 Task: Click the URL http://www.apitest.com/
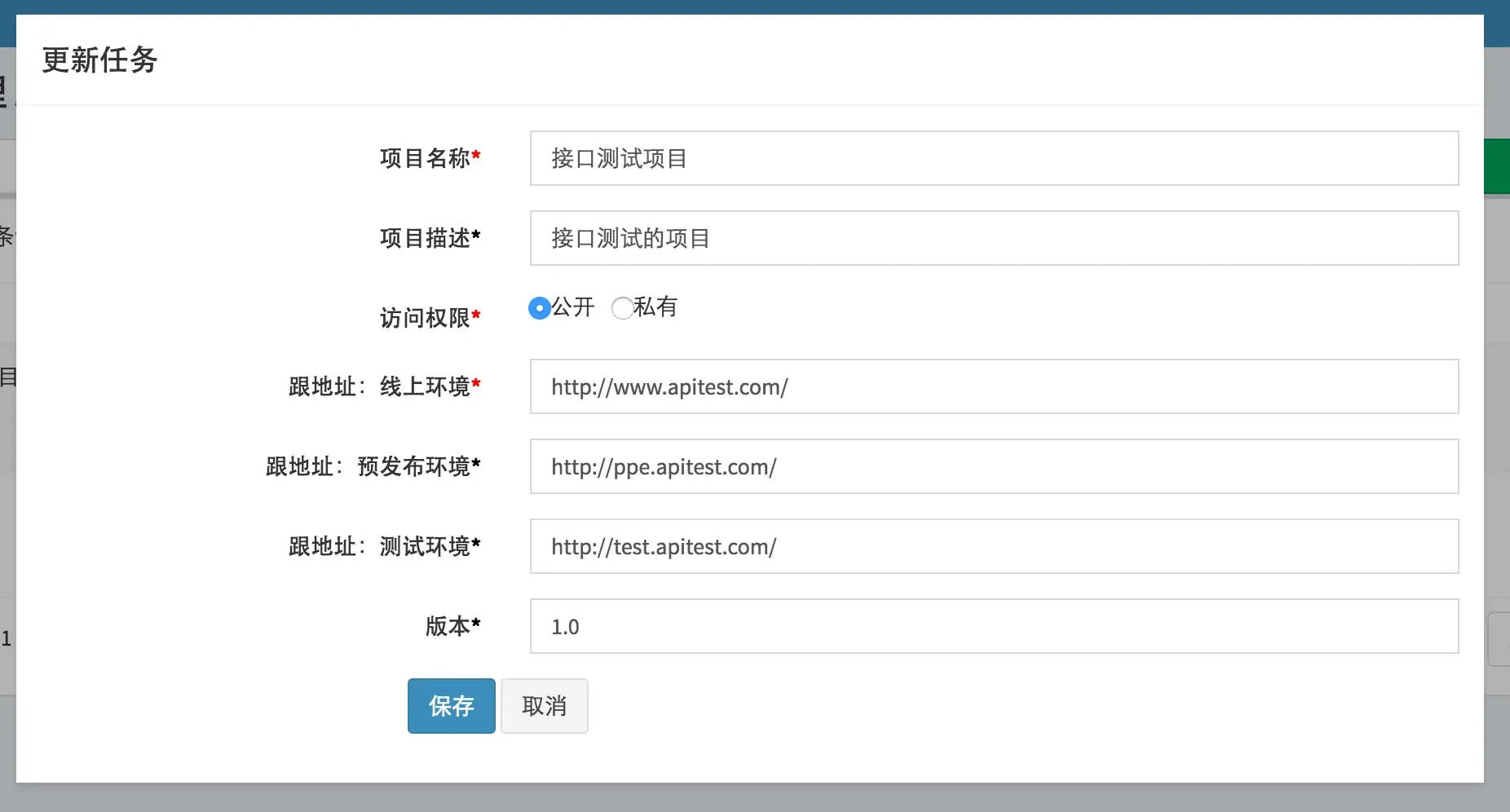coord(668,386)
